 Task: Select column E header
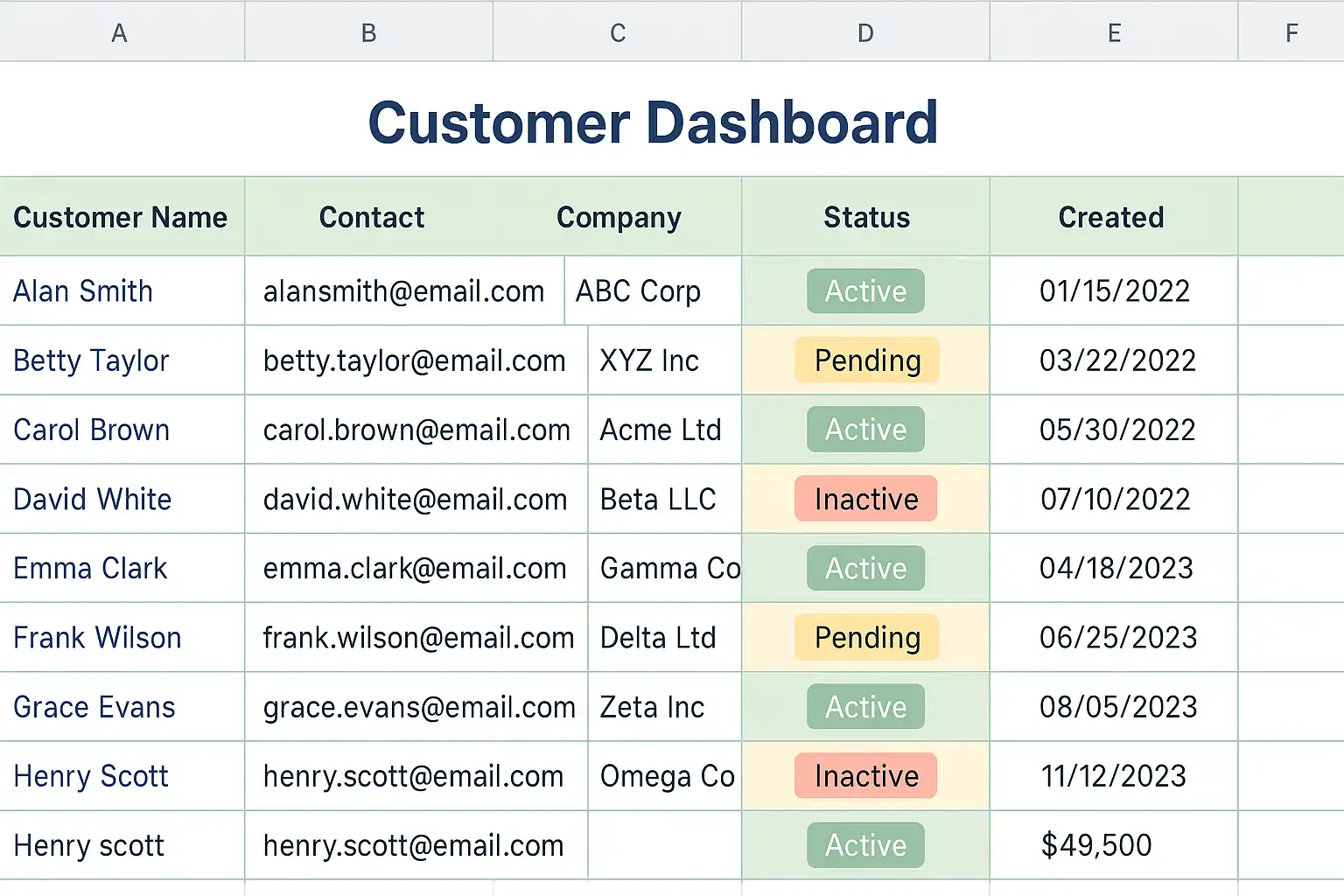pos(1114,32)
